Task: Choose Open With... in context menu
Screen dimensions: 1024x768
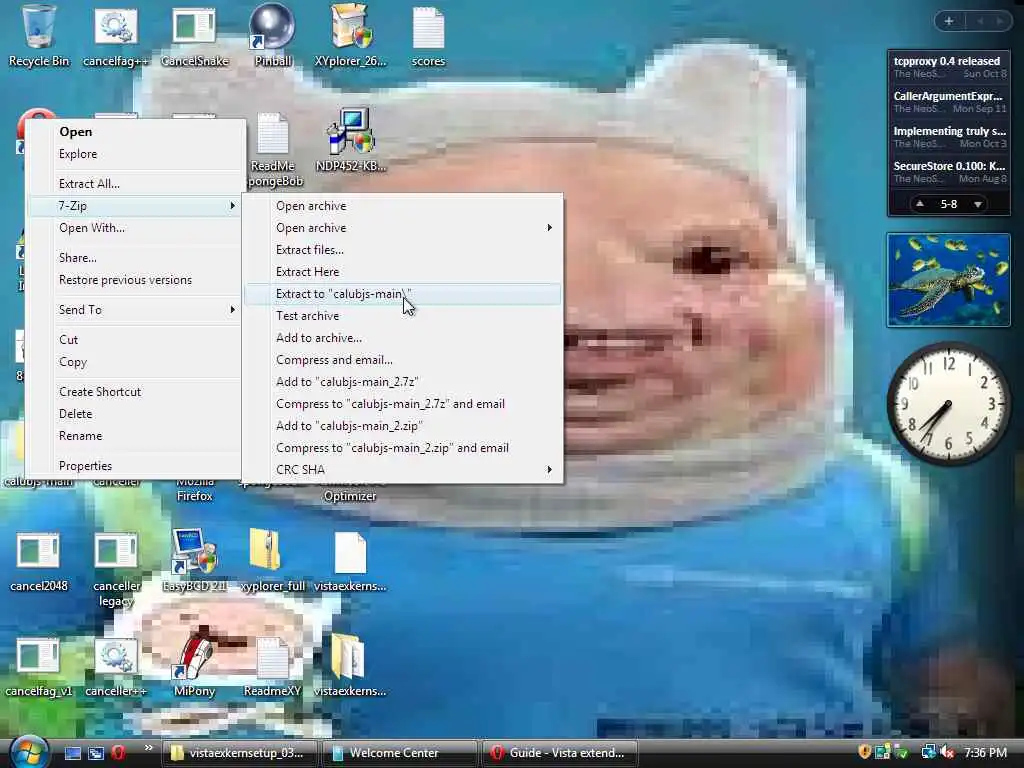Action: pyautogui.click(x=135, y=228)
